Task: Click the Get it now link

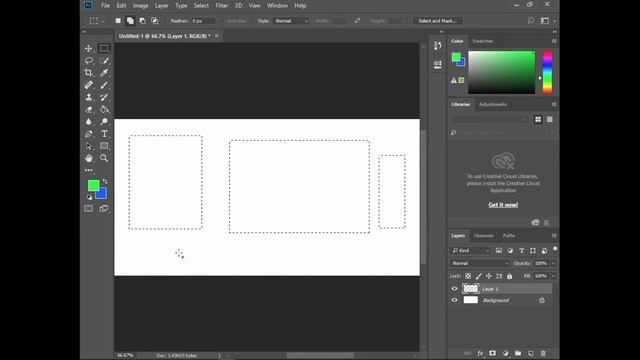Action: pyautogui.click(x=503, y=204)
